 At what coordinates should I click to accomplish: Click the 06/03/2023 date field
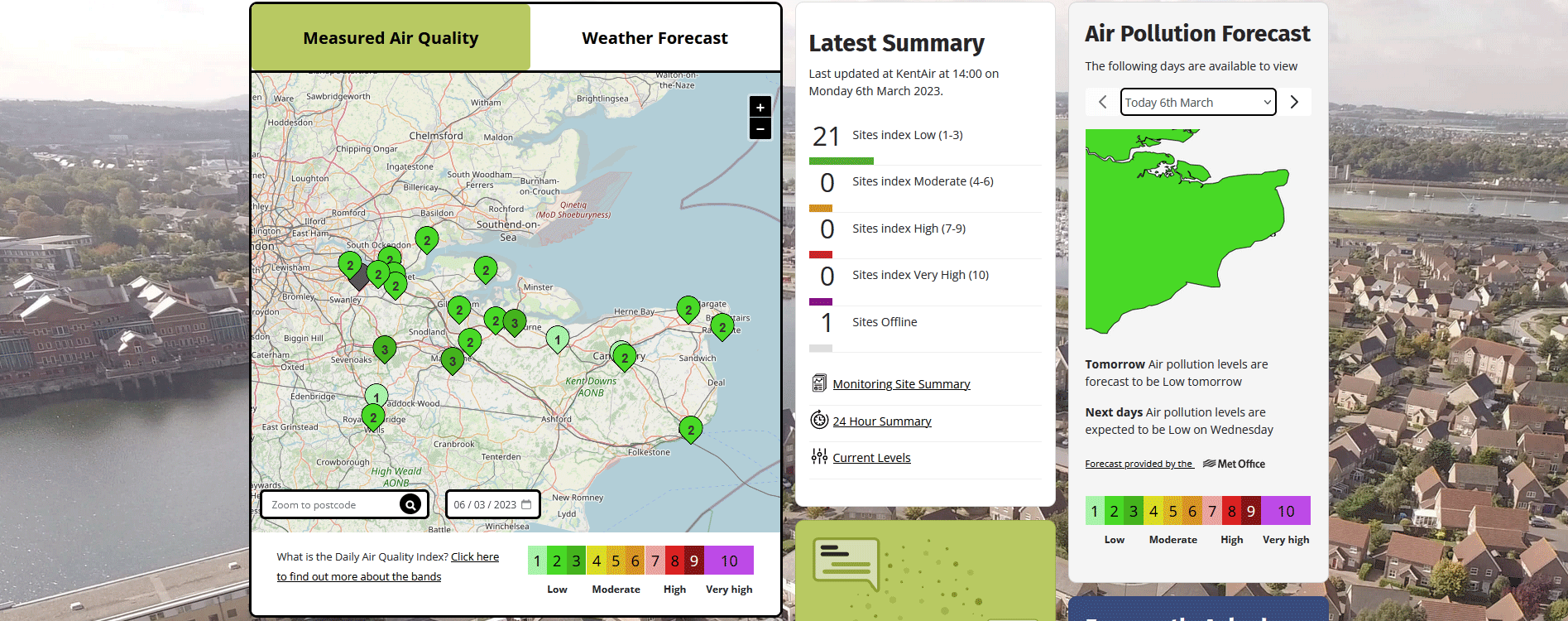(x=493, y=504)
